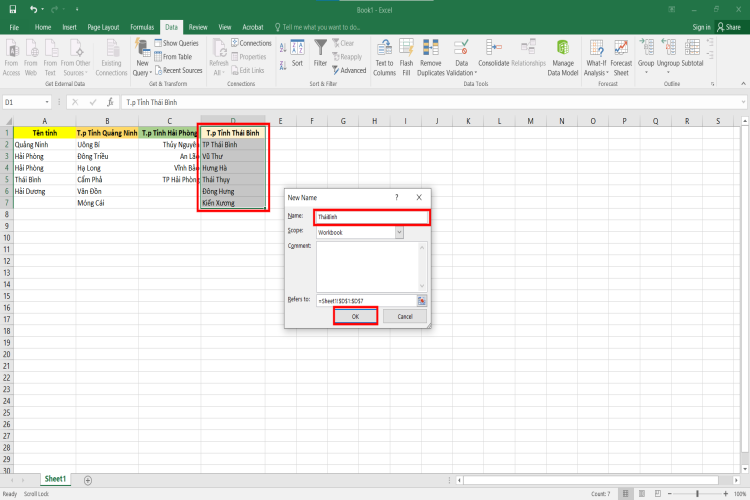Expand the Group dropdown
The image size is (750, 500).
coord(646,73)
